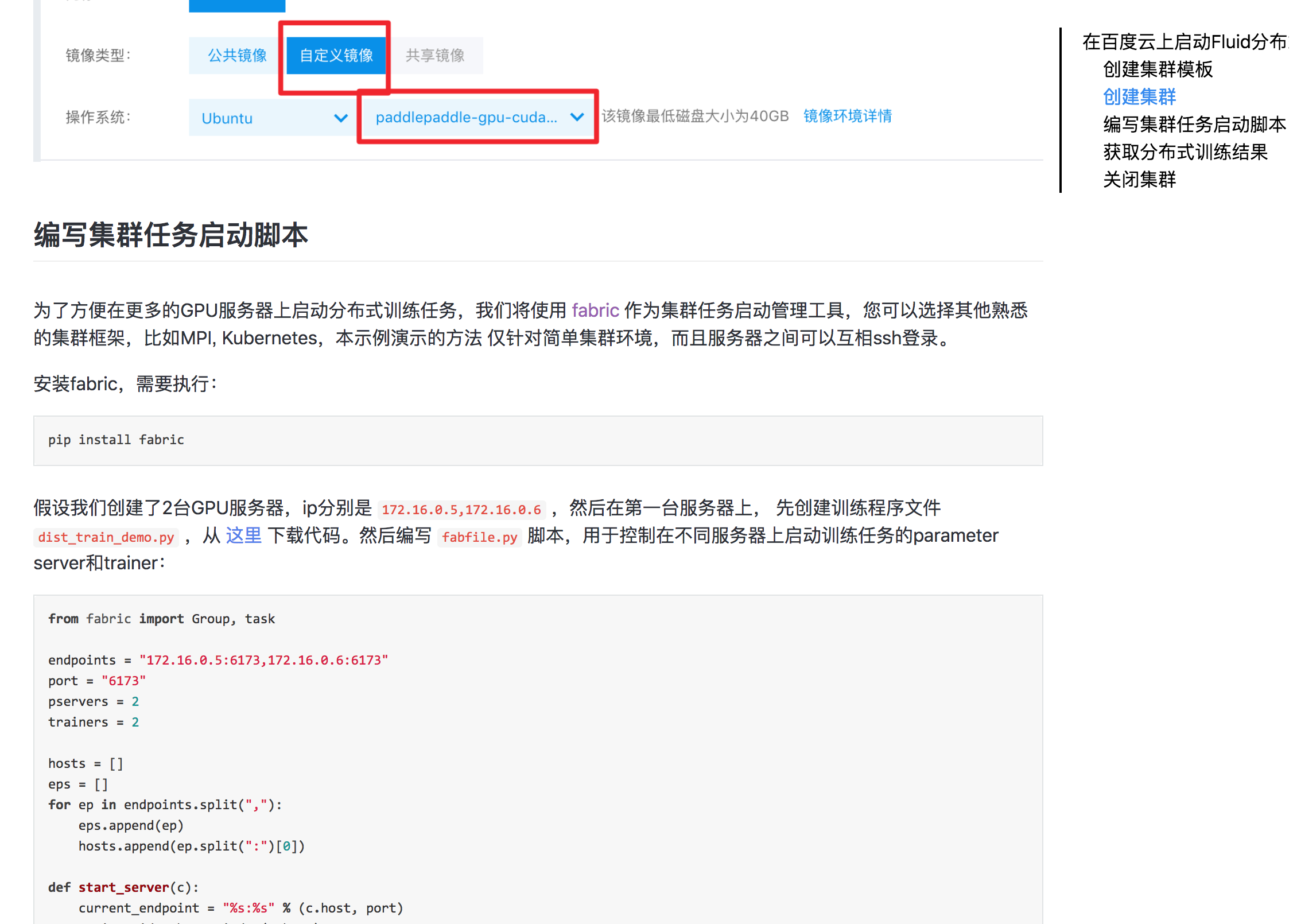Navigate to 关闭集群 in the outline

pyautogui.click(x=1139, y=180)
